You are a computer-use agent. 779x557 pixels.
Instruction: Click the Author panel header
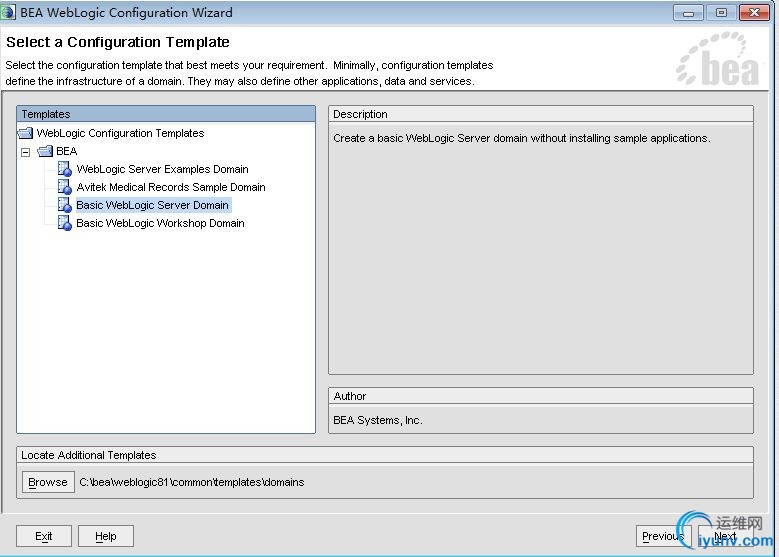coord(541,396)
